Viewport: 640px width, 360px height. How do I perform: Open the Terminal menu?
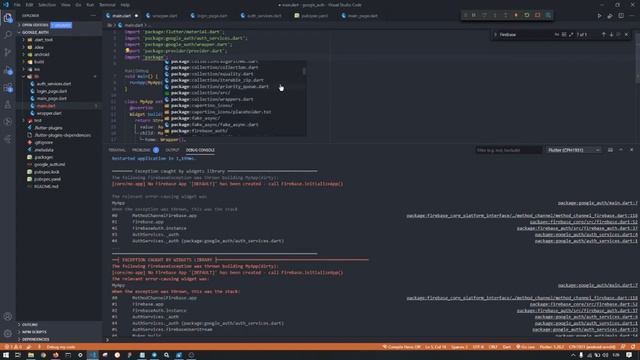pyautogui.click(x=107, y=5)
